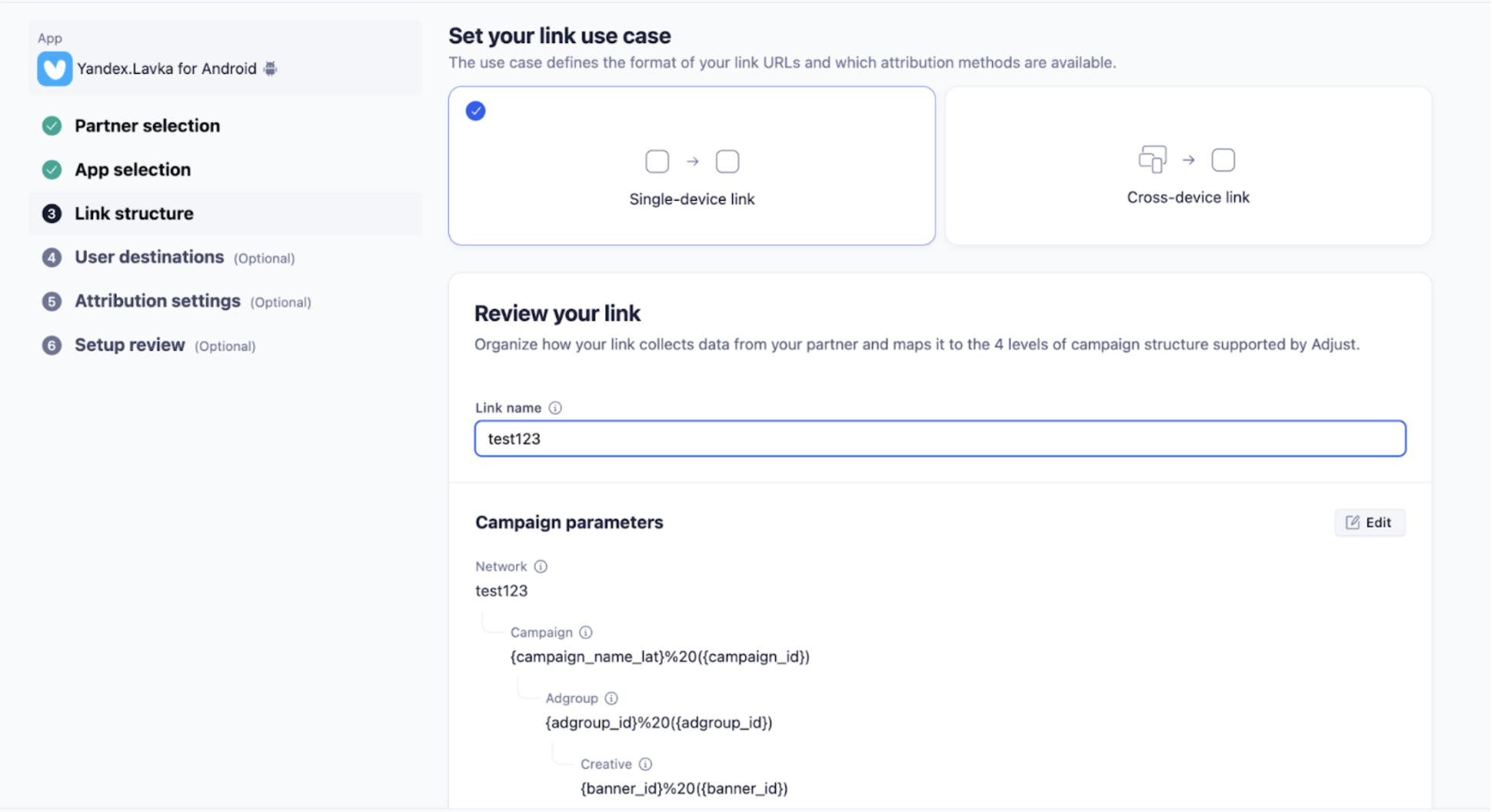This screenshot has height=812, width=1492.
Task: Click the Link name info icon
Action: tap(555, 408)
